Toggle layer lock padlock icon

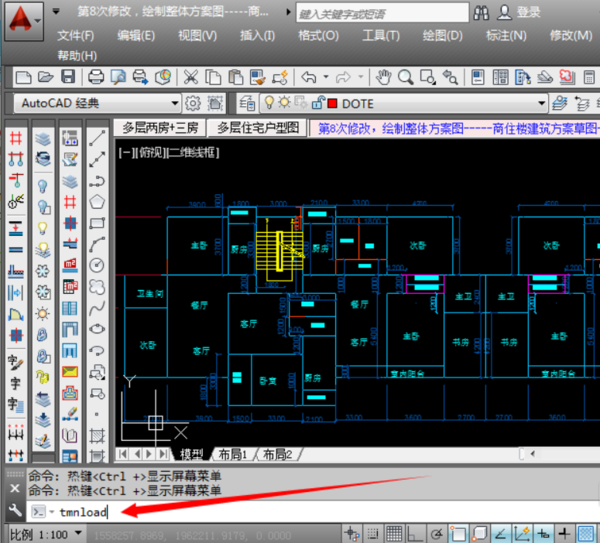pyautogui.click(x=318, y=103)
